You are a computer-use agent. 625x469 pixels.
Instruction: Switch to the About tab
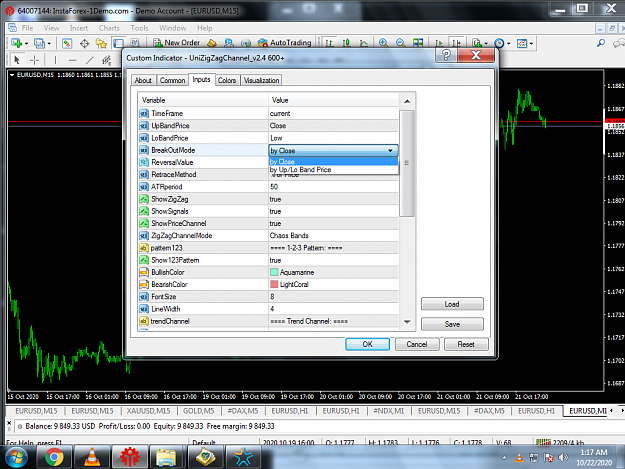point(143,80)
